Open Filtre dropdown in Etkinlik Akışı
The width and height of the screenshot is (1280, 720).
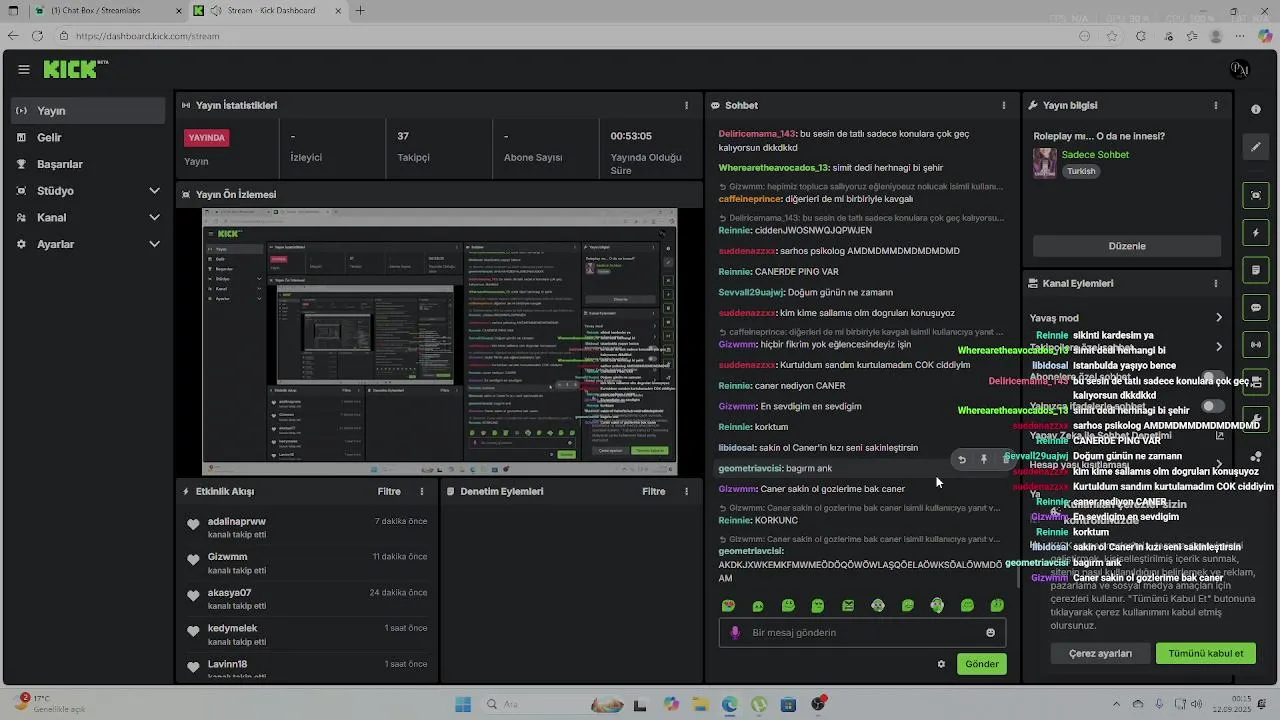[389, 491]
